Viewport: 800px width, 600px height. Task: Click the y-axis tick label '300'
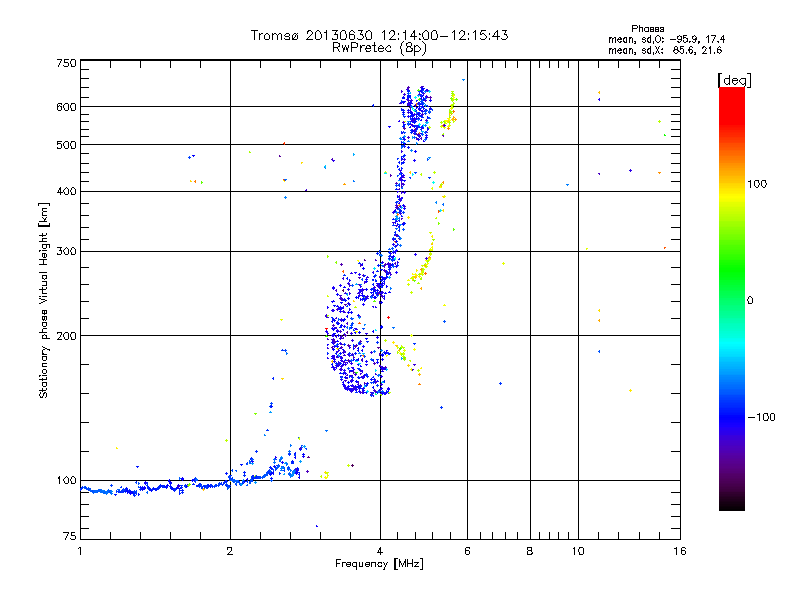[66, 251]
